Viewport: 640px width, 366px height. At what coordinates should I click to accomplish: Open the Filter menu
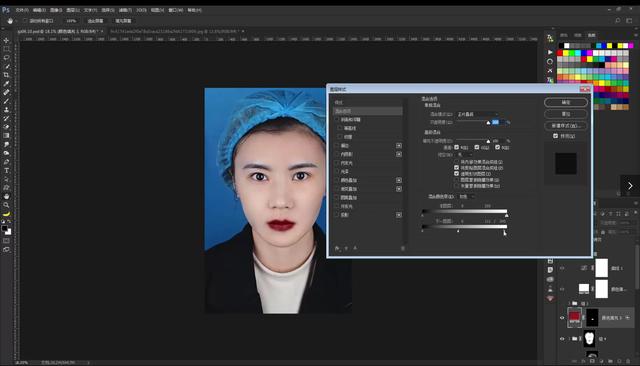tap(125, 10)
